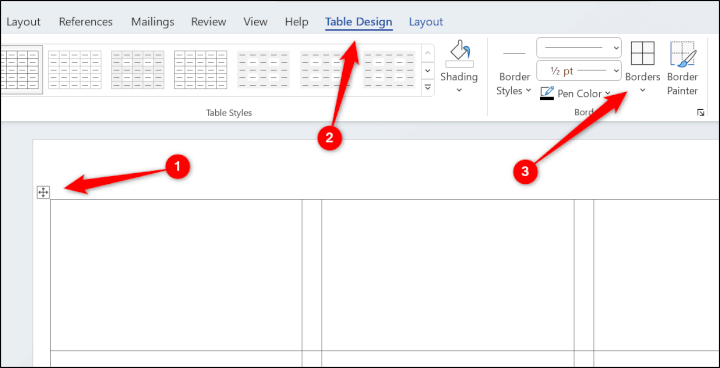Open the Table Design tab
The width and height of the screenshot is (720, 368).
[359, 22]
